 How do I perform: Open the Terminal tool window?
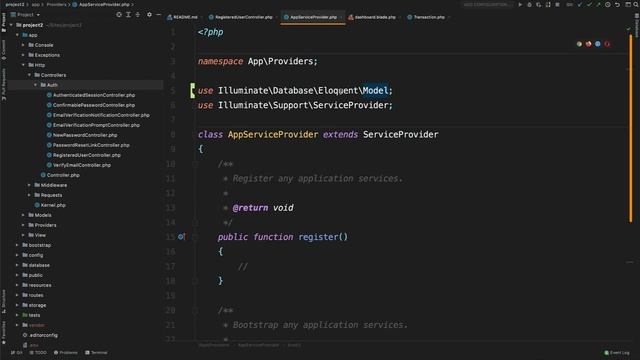96,353
